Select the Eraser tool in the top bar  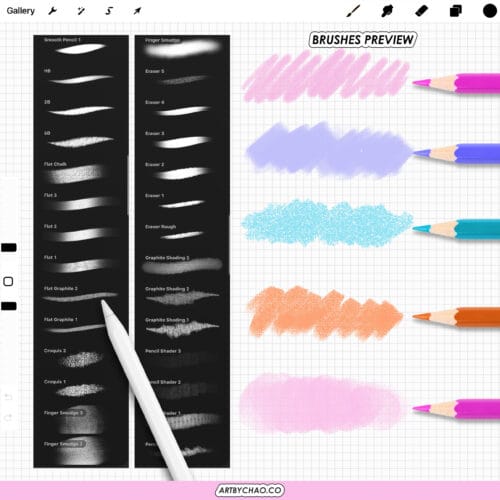(421, 11)
